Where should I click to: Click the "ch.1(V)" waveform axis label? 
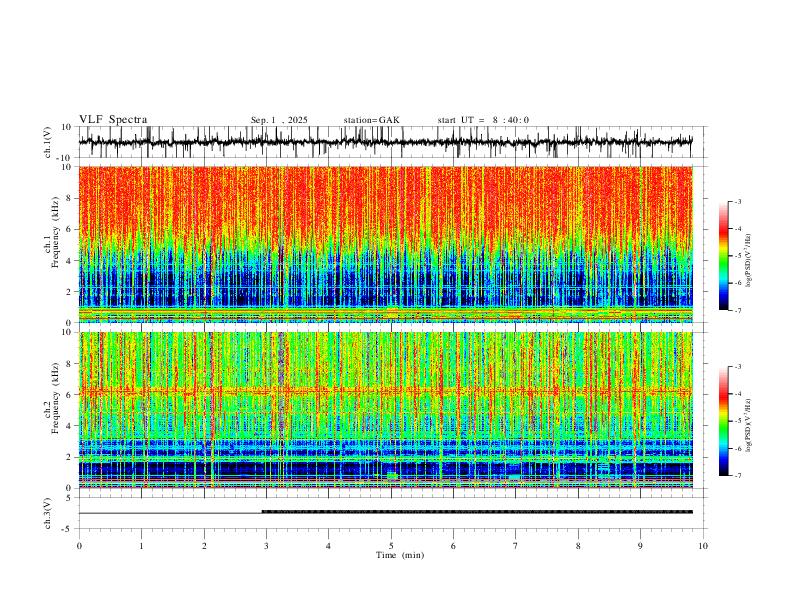pos(48,142)
